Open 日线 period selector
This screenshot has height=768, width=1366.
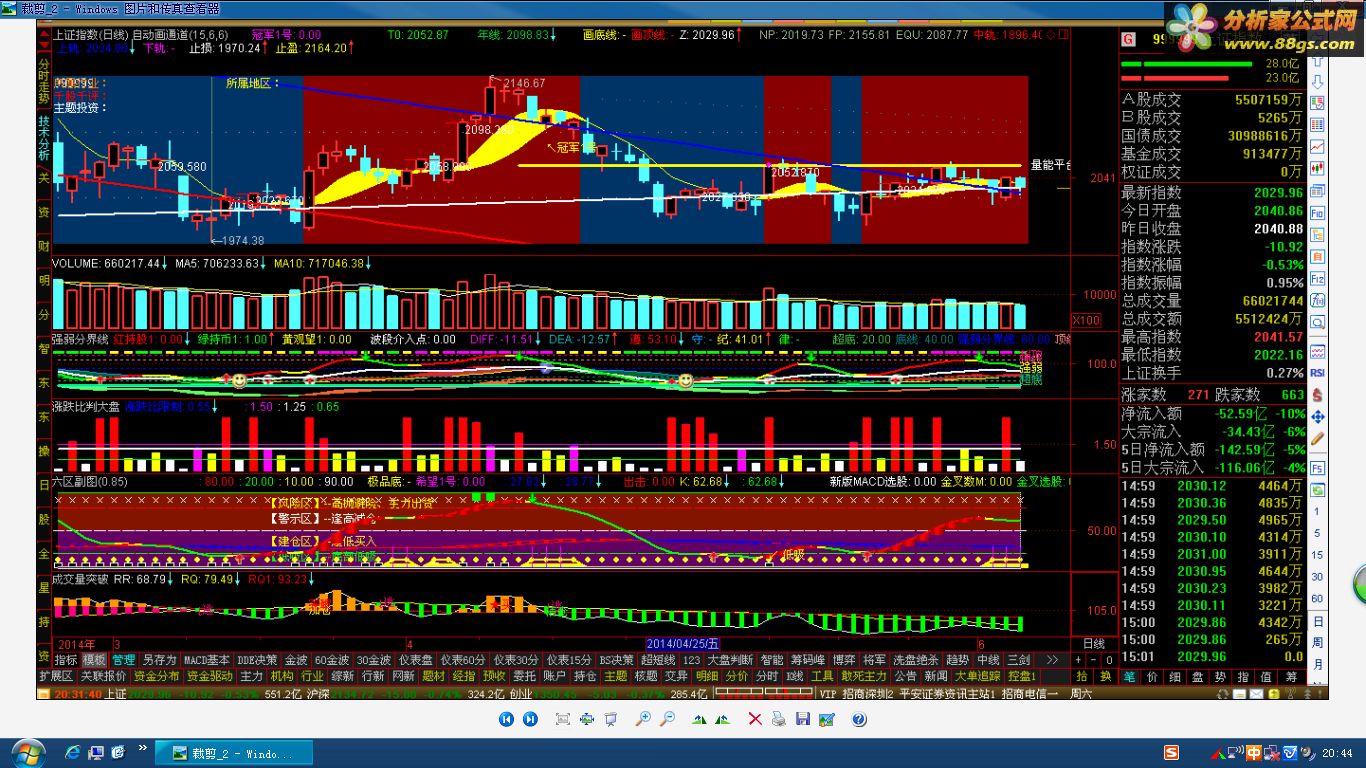[1094, 644]
